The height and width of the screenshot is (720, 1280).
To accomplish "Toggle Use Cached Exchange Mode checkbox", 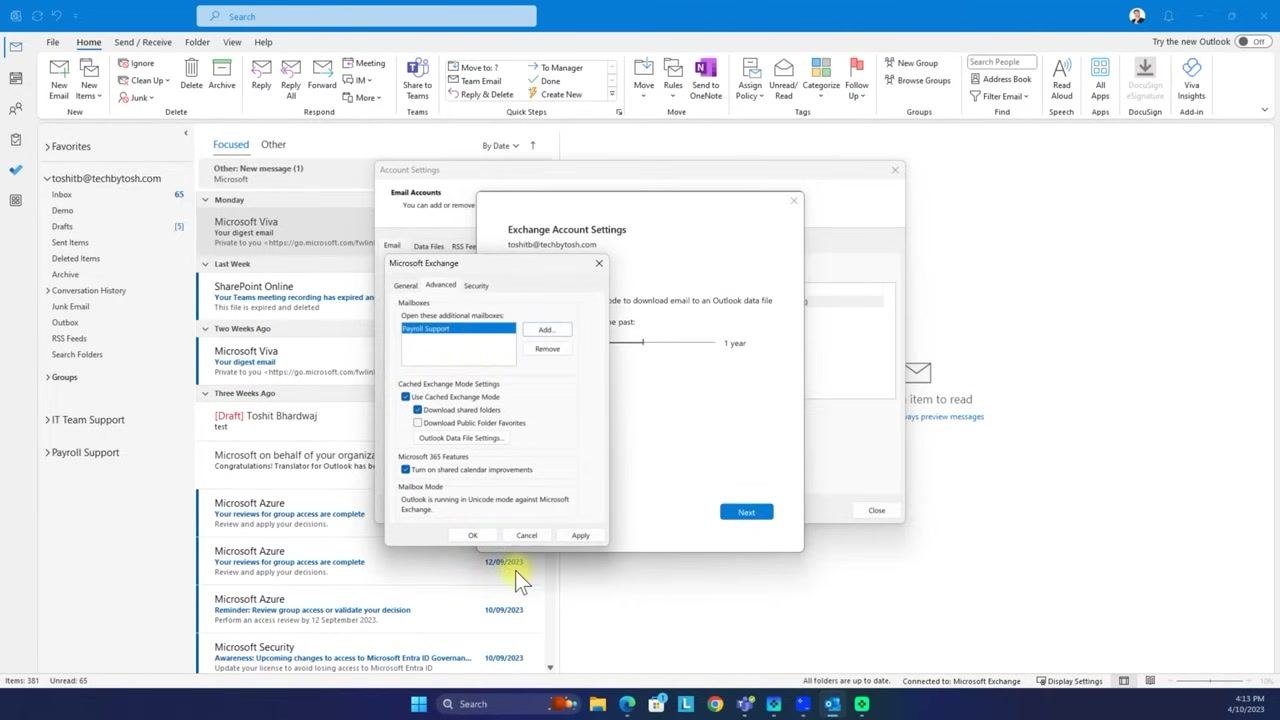I will click(405, 397).
